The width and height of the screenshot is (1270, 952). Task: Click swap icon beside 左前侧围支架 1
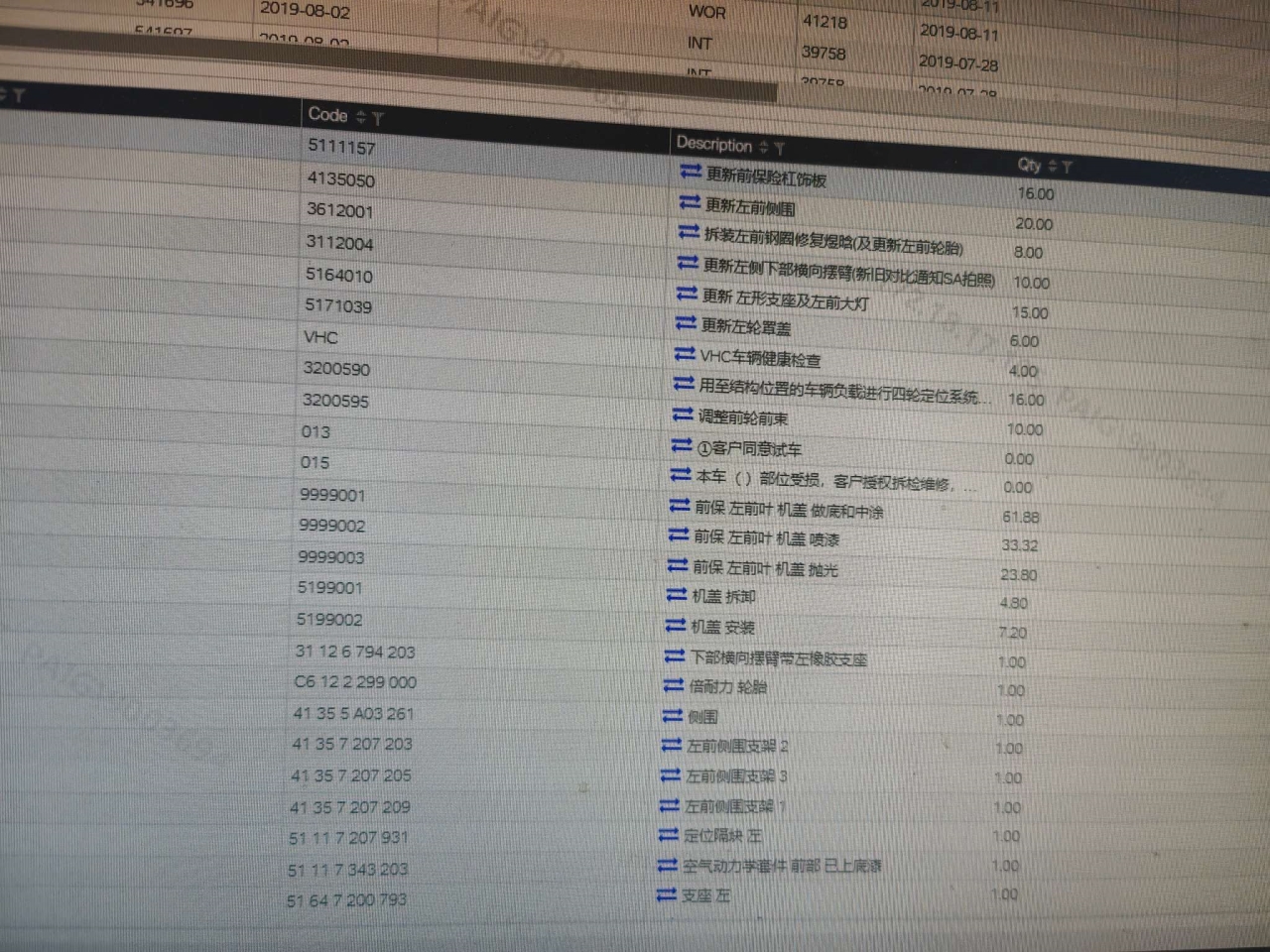tap(670, 805)
